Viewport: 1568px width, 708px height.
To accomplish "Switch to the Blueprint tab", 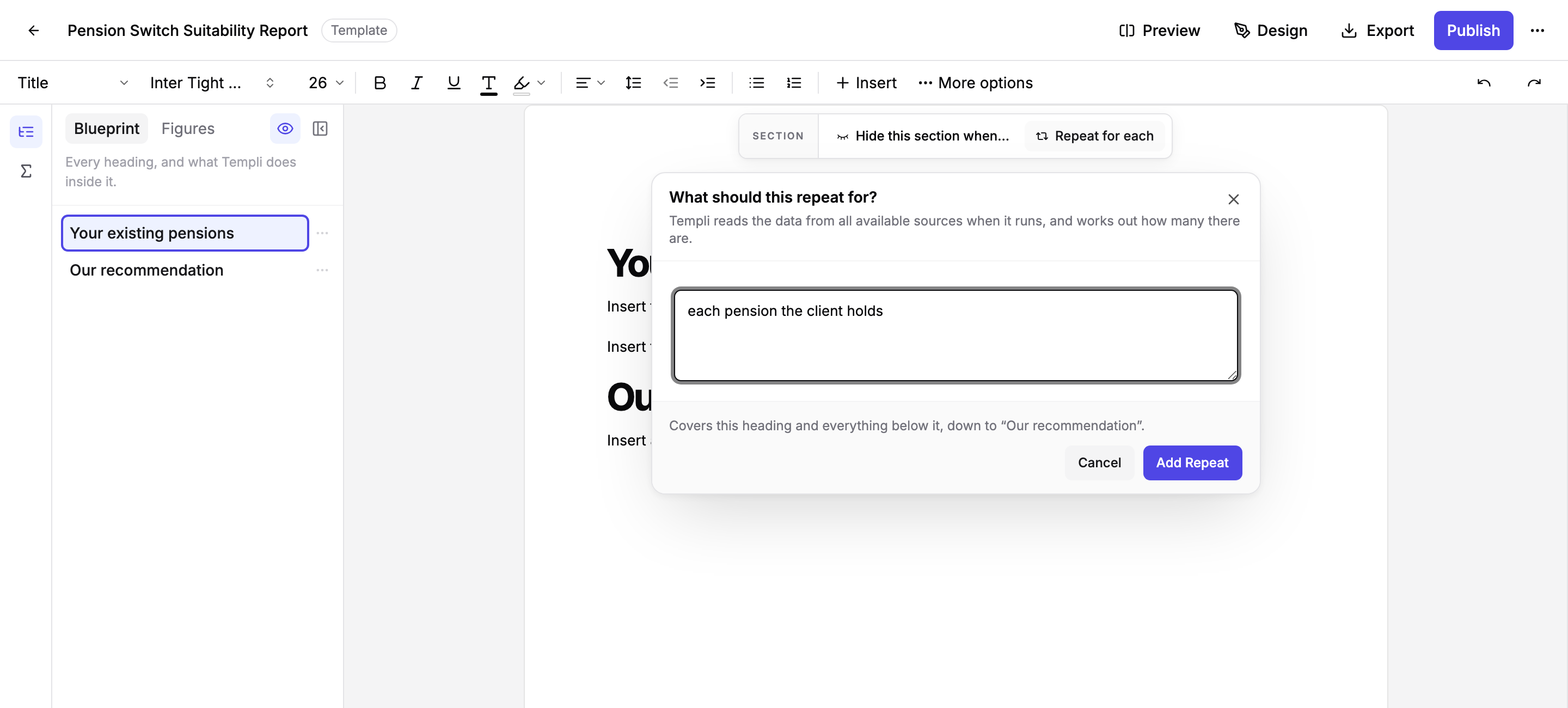I will pos(107,129).
